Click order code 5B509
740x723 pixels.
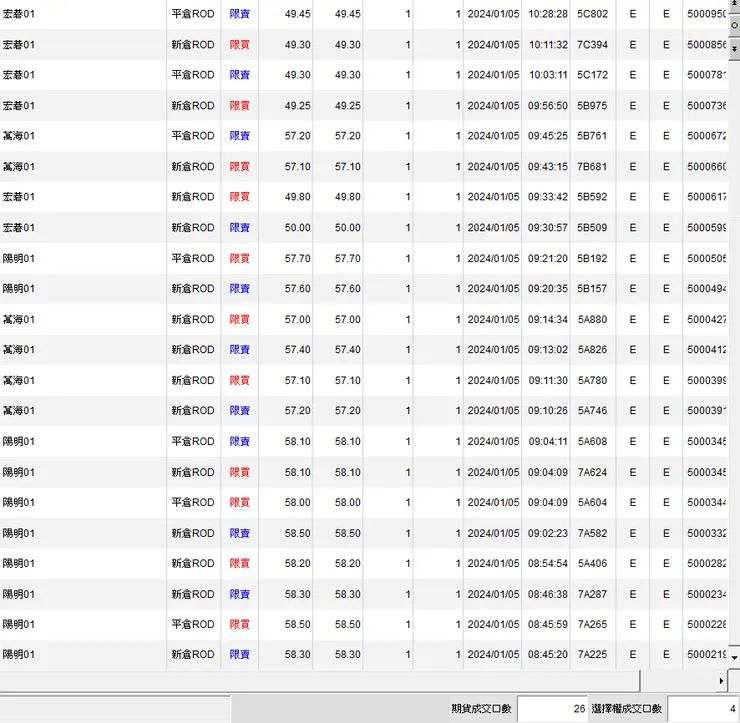click(592, 227)
